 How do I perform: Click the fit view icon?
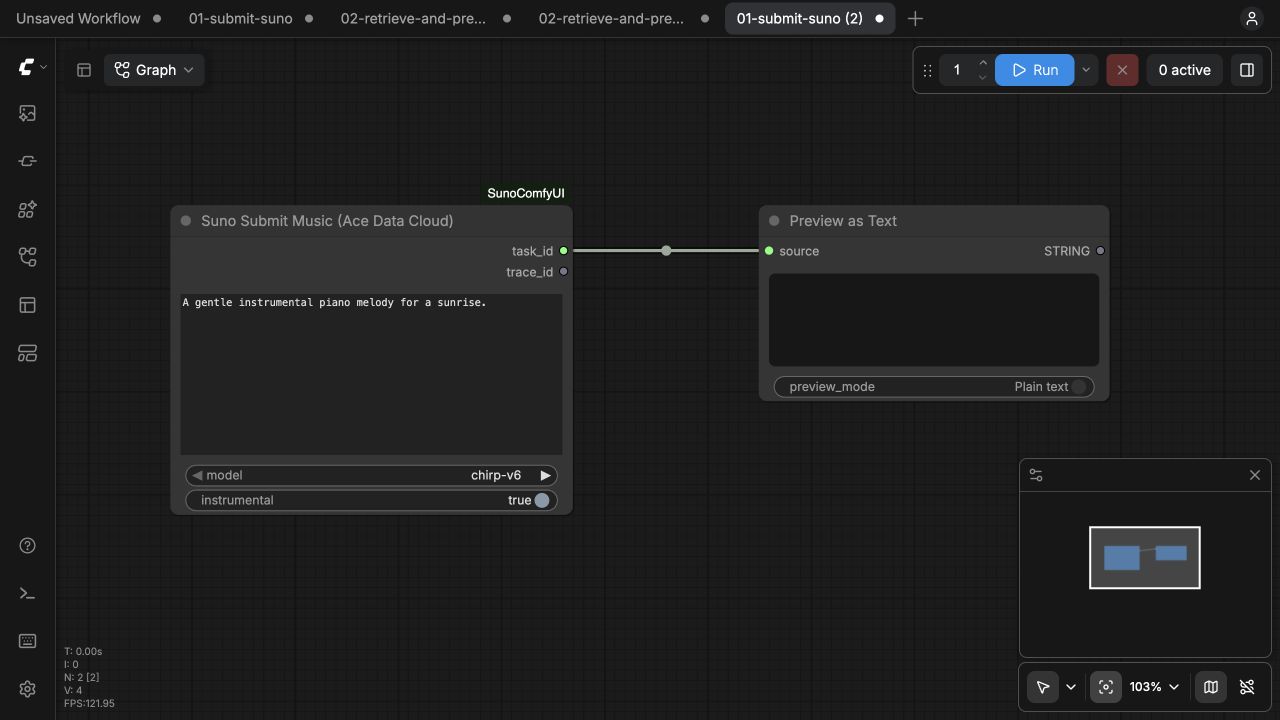click(x=1105, y=687)
